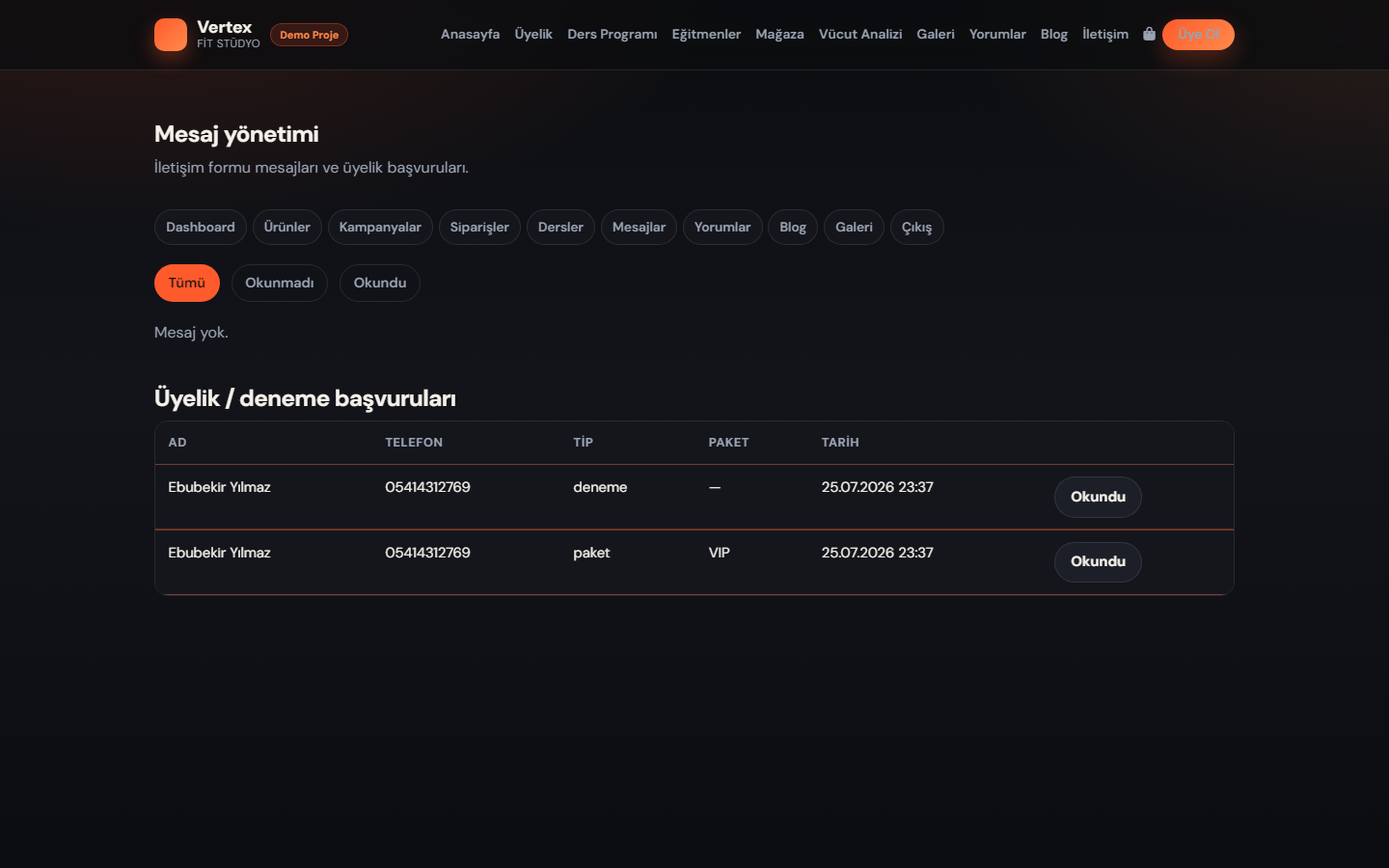
Task: Visit the Eğitmenler page
Action: tap(706, 35)
